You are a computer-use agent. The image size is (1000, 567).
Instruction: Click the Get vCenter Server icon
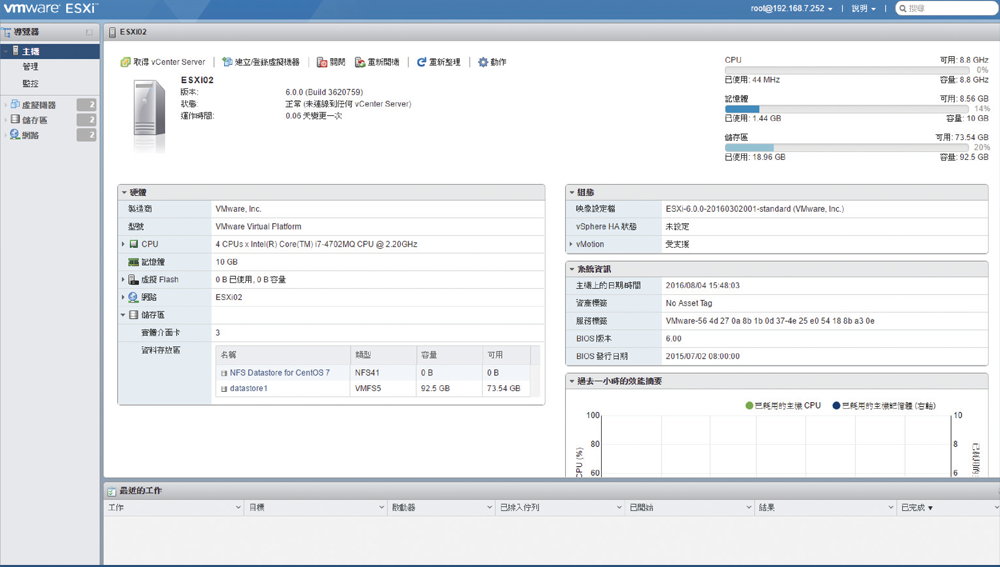click(125, 62)
